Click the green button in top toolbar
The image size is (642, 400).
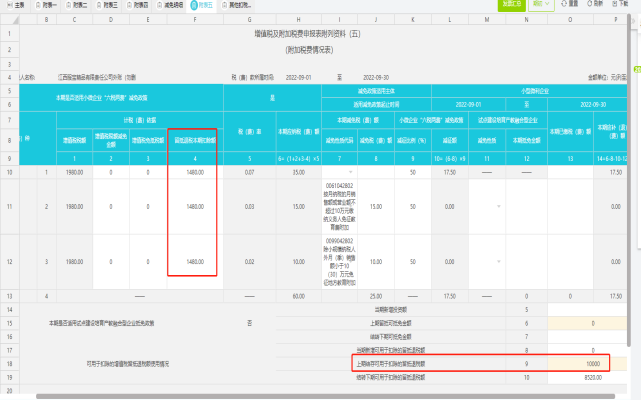pyautogui.click(x=512, y=5)
